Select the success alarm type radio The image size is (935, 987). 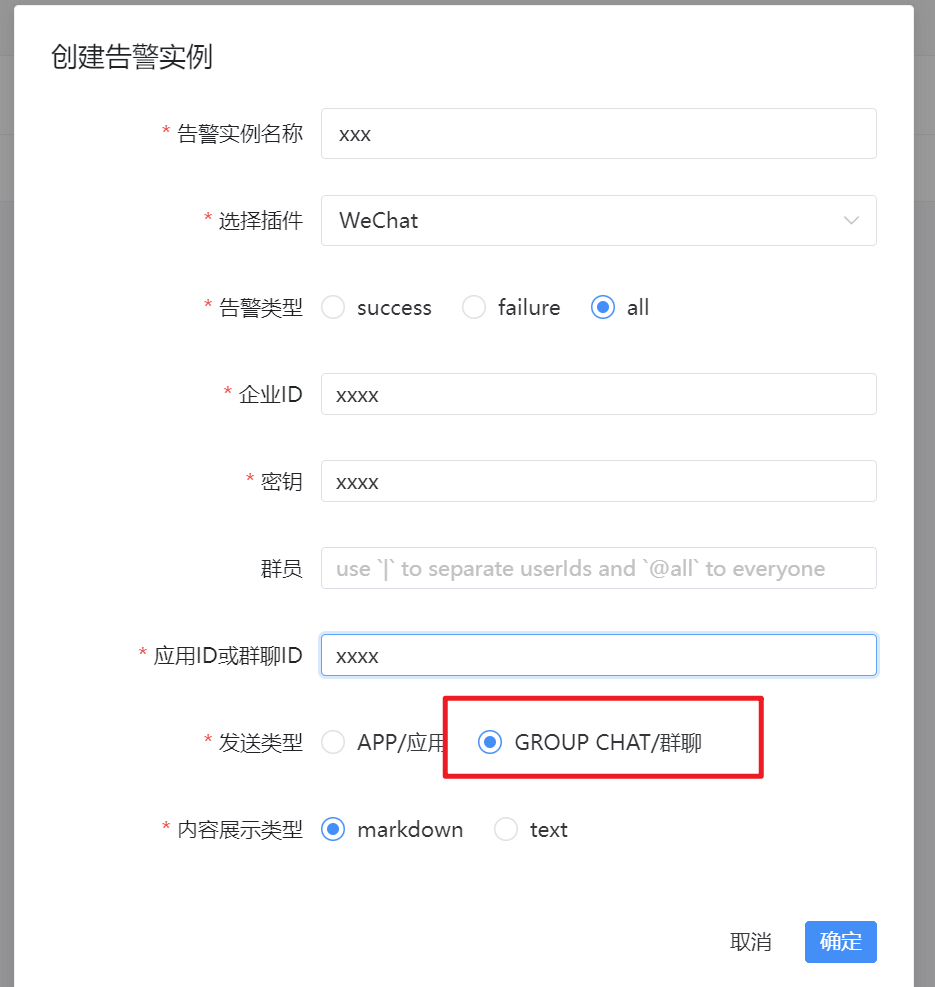click(x=333, y=307)
